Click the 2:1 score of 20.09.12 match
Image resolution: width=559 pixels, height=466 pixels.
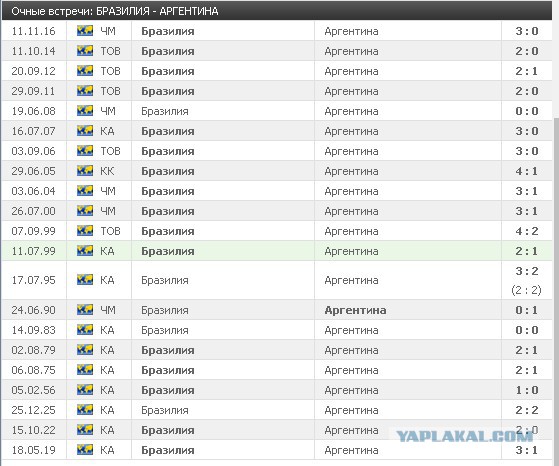click(x=527, y=71)
